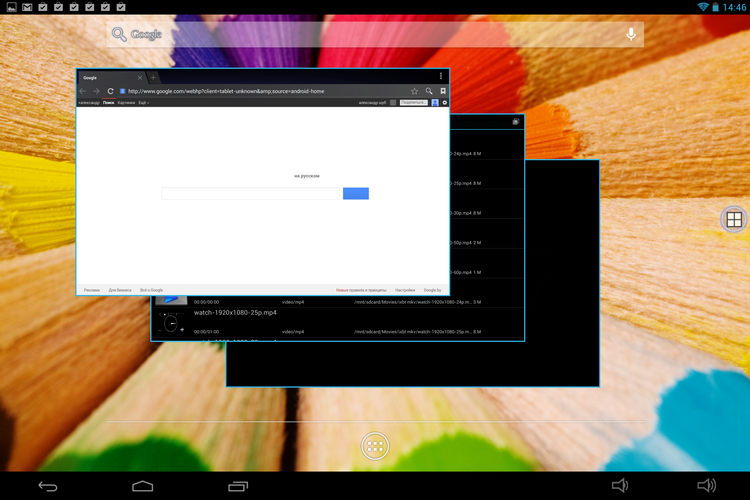Tap the battery status icon
Screen dimensions: 750x500
point(716,7)
